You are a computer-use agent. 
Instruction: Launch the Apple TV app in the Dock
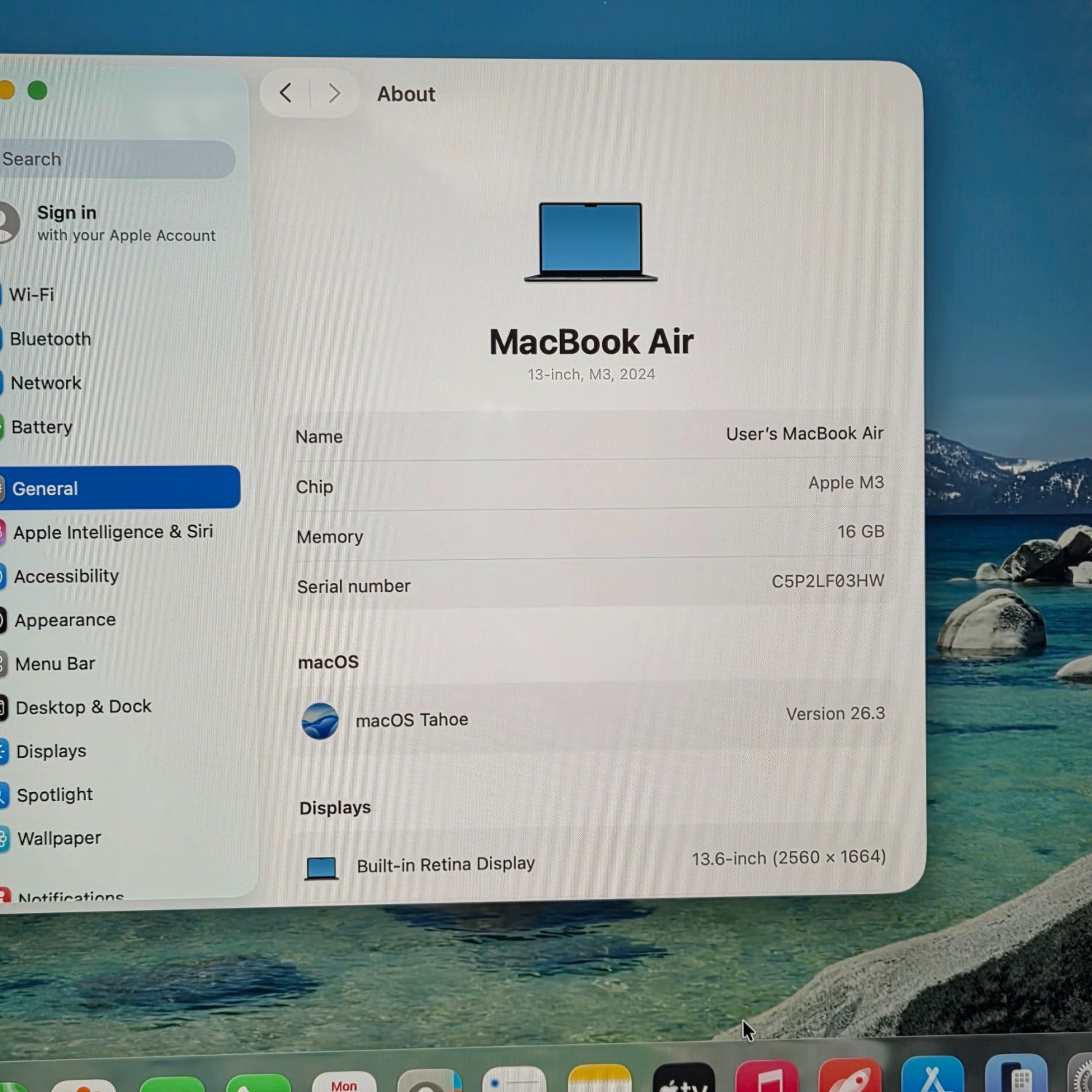click(x=684, y=1078)
